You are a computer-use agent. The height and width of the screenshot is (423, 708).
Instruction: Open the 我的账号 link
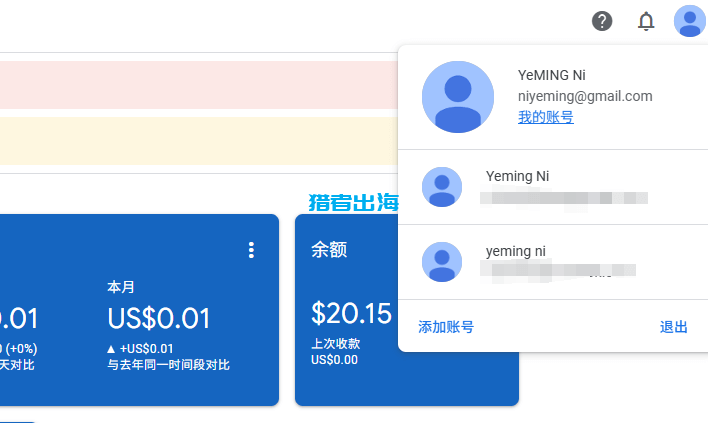(545, 118)
